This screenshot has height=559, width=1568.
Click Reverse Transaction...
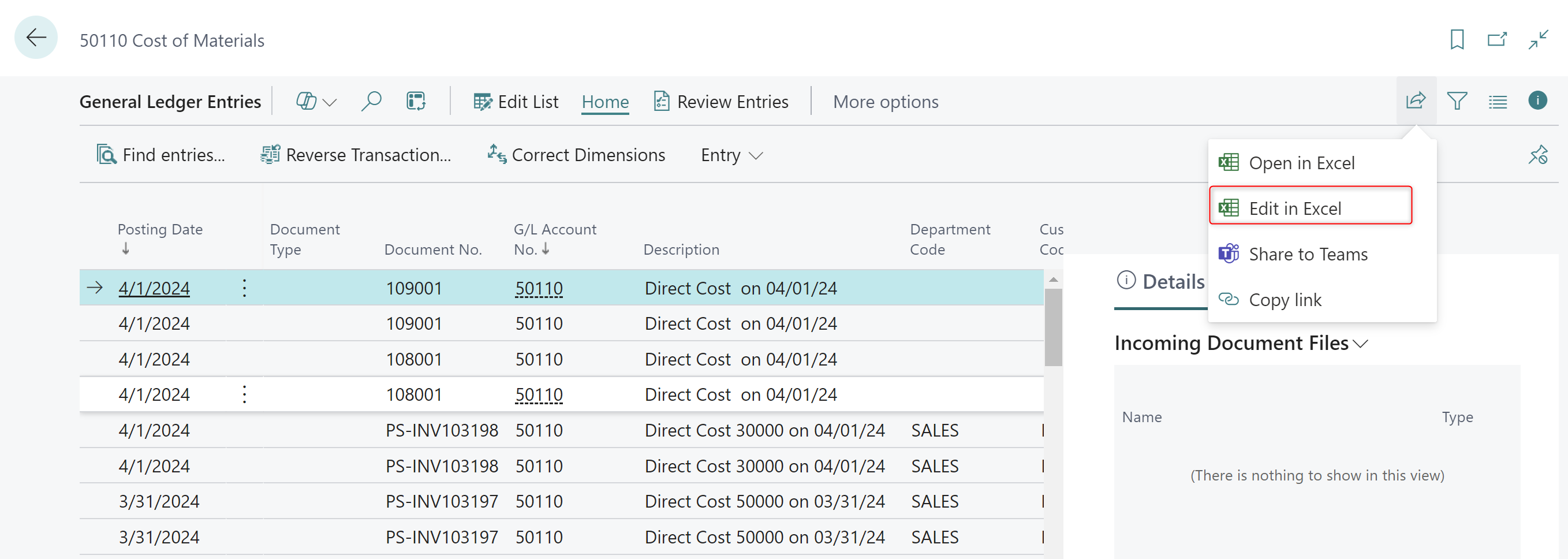pyautogui.click(x=356, y=155)
